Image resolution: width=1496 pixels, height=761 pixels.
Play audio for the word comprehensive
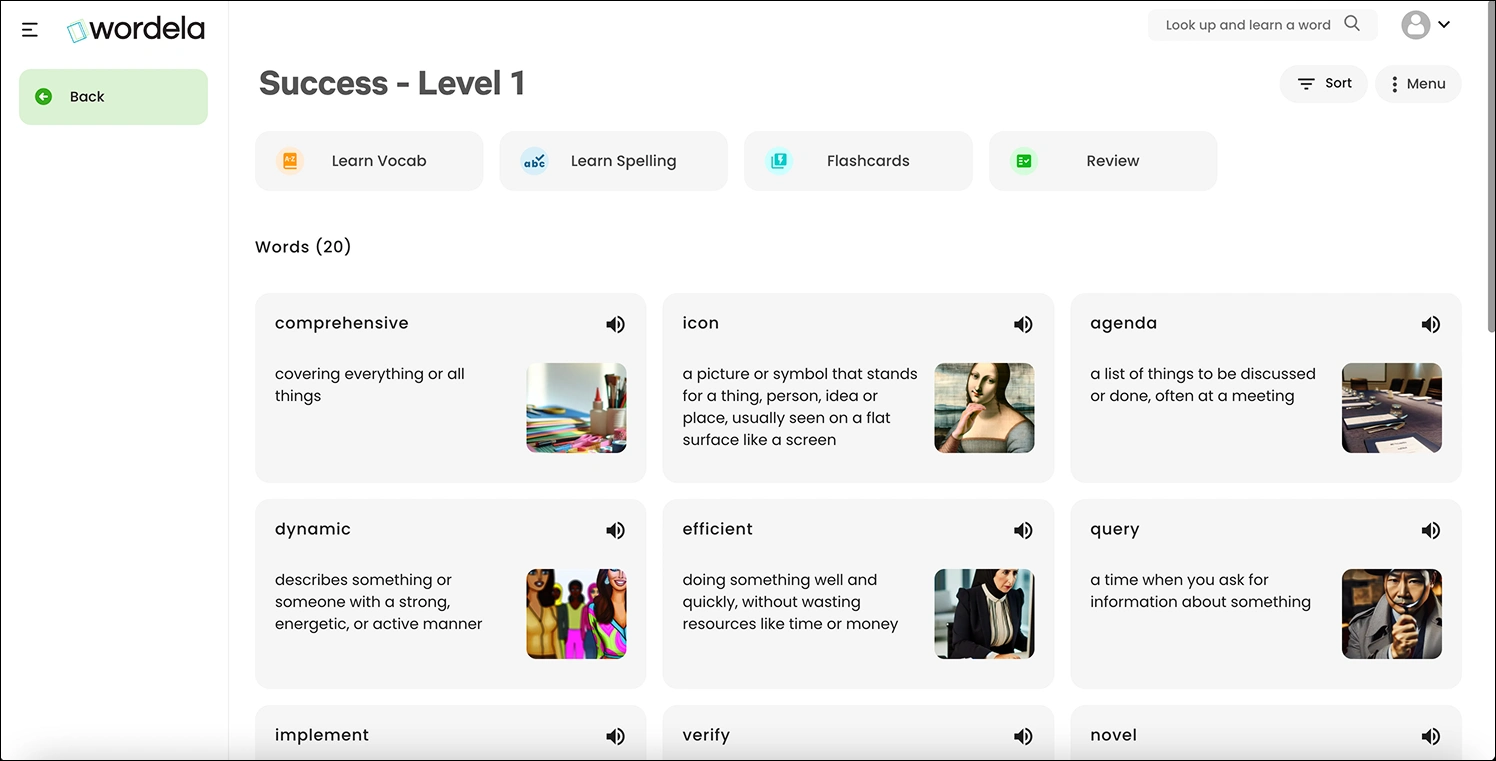pyautogui.click(x=615, y=324)
